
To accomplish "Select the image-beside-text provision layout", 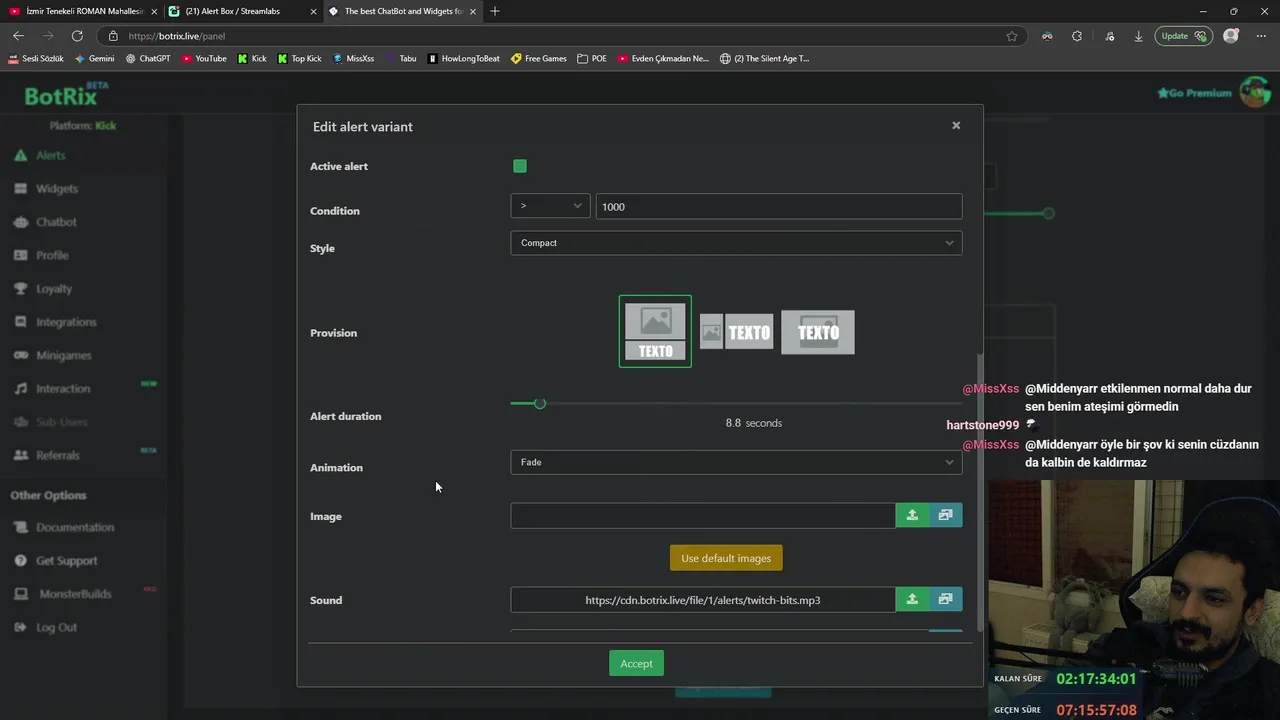I will click(736, 332).
